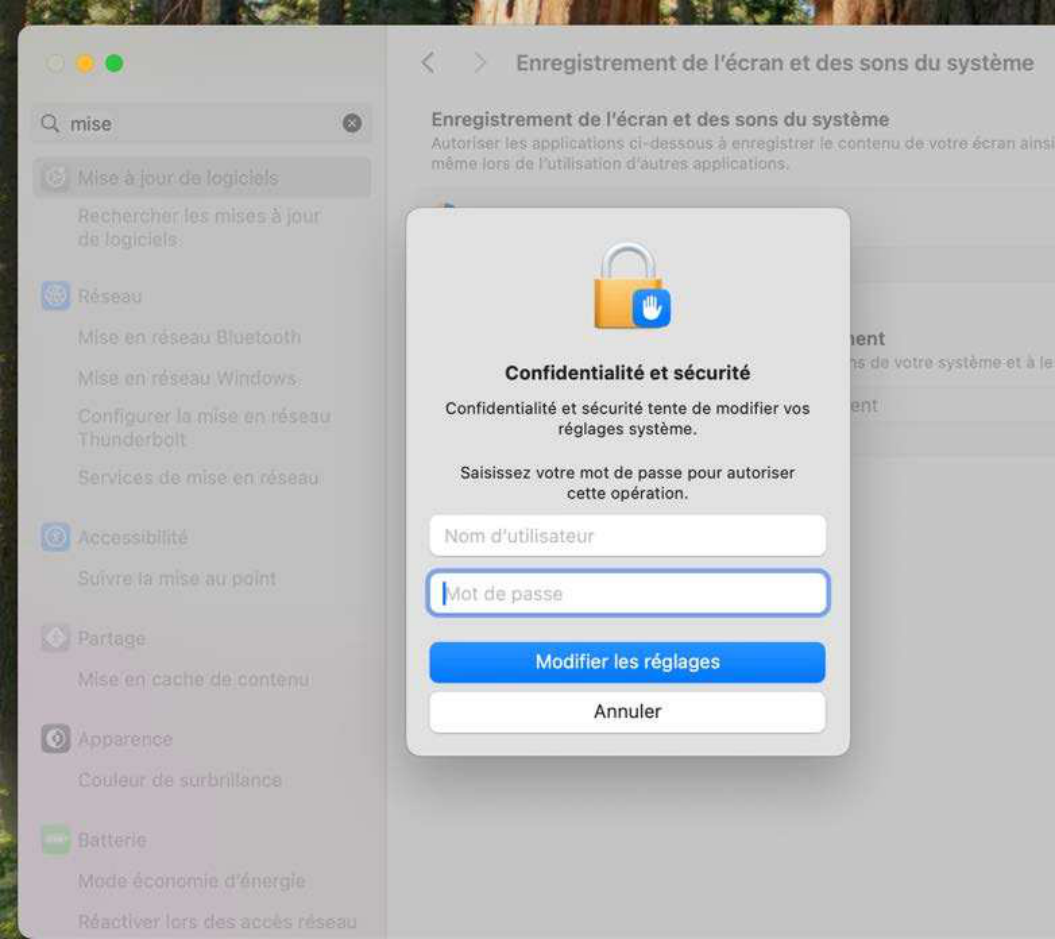Image resolution: width=1055 pixels, height=939 pixels.
Task: Open Mise en réseau Bluetooth result
Action: pyautogui.click(x=189, y=338)
